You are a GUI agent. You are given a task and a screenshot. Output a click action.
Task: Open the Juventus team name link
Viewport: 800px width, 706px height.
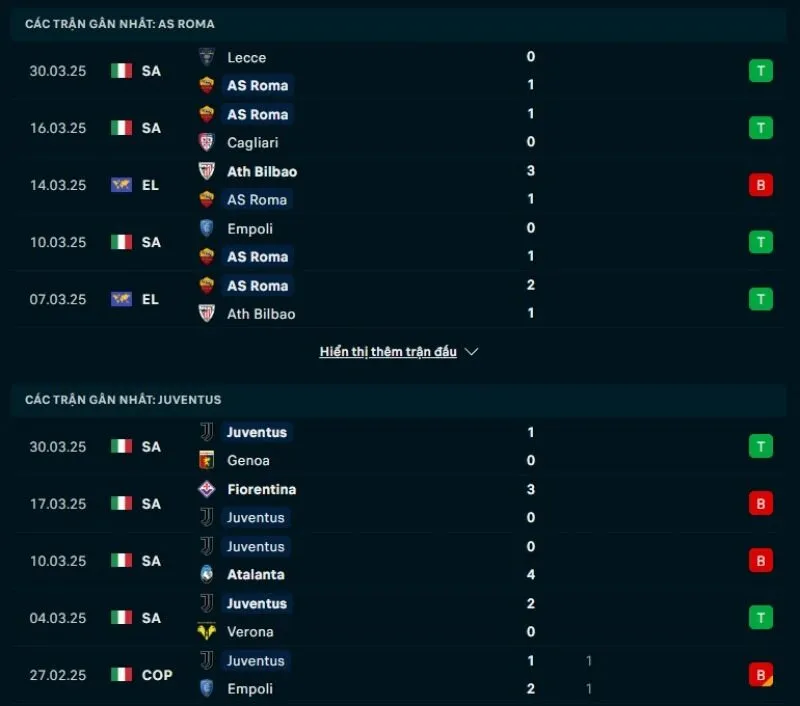[x=256, y=432]
